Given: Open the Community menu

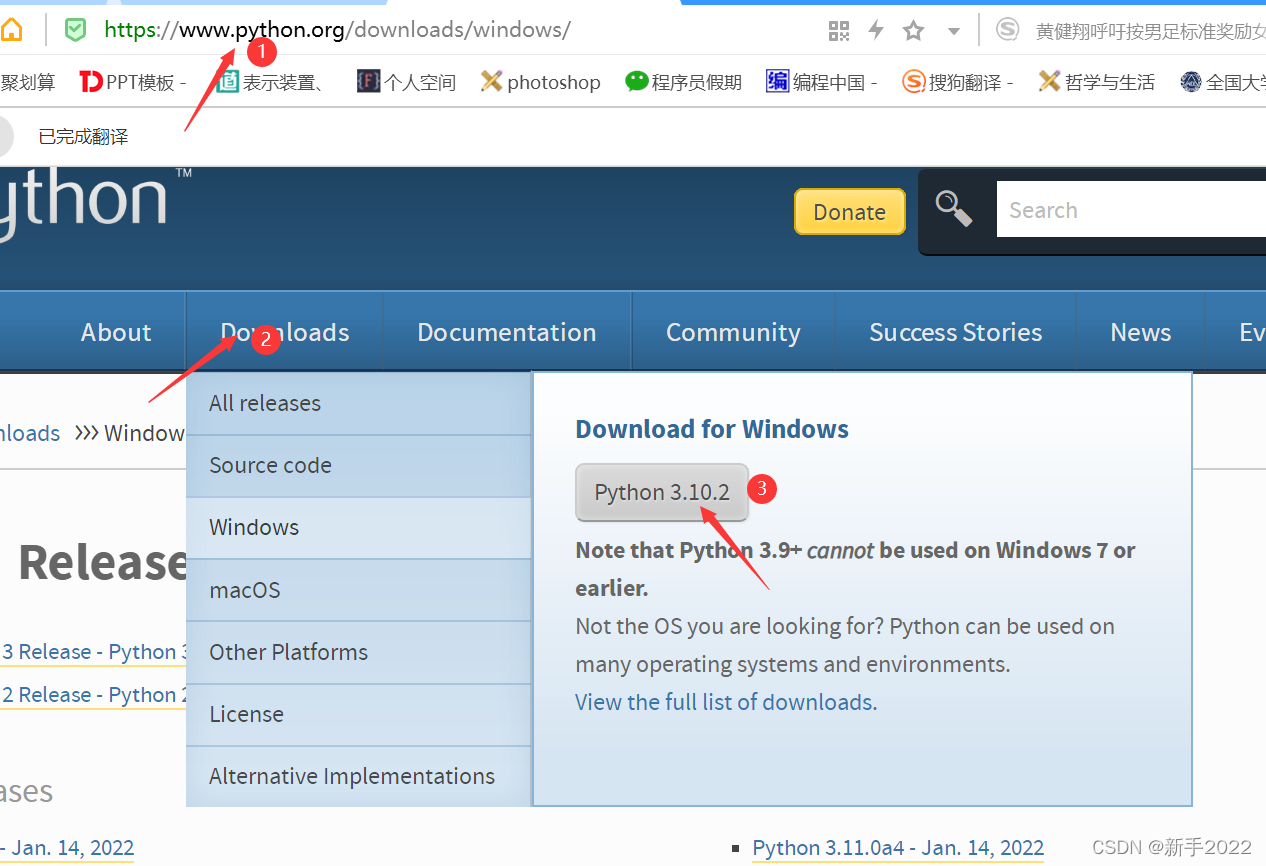Looking at the screenshot, I should (x=733, y=333).
